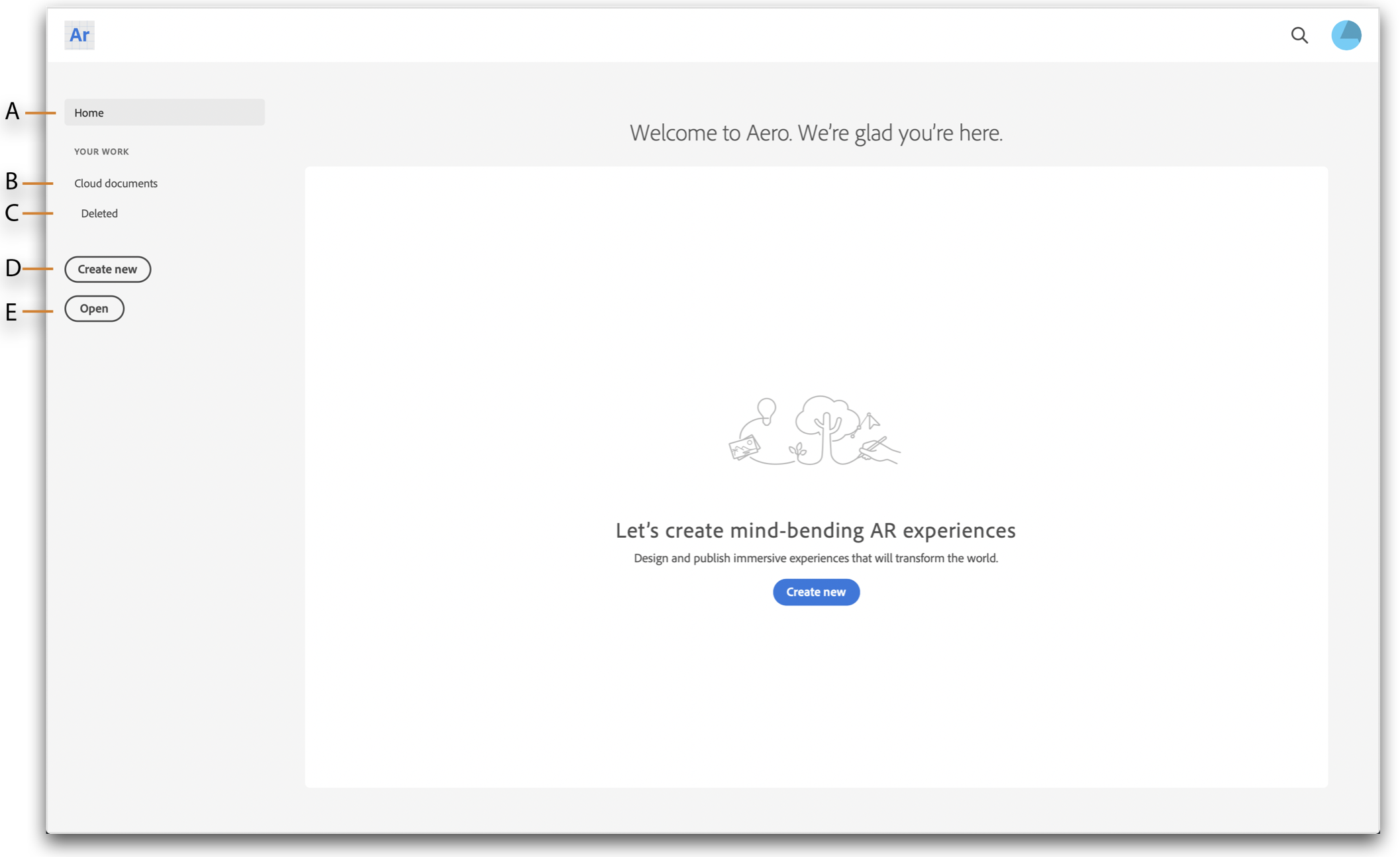Click the Welcome to Aero heading
The height and width of the screenshot is (857, 1400).
[816, 133]
